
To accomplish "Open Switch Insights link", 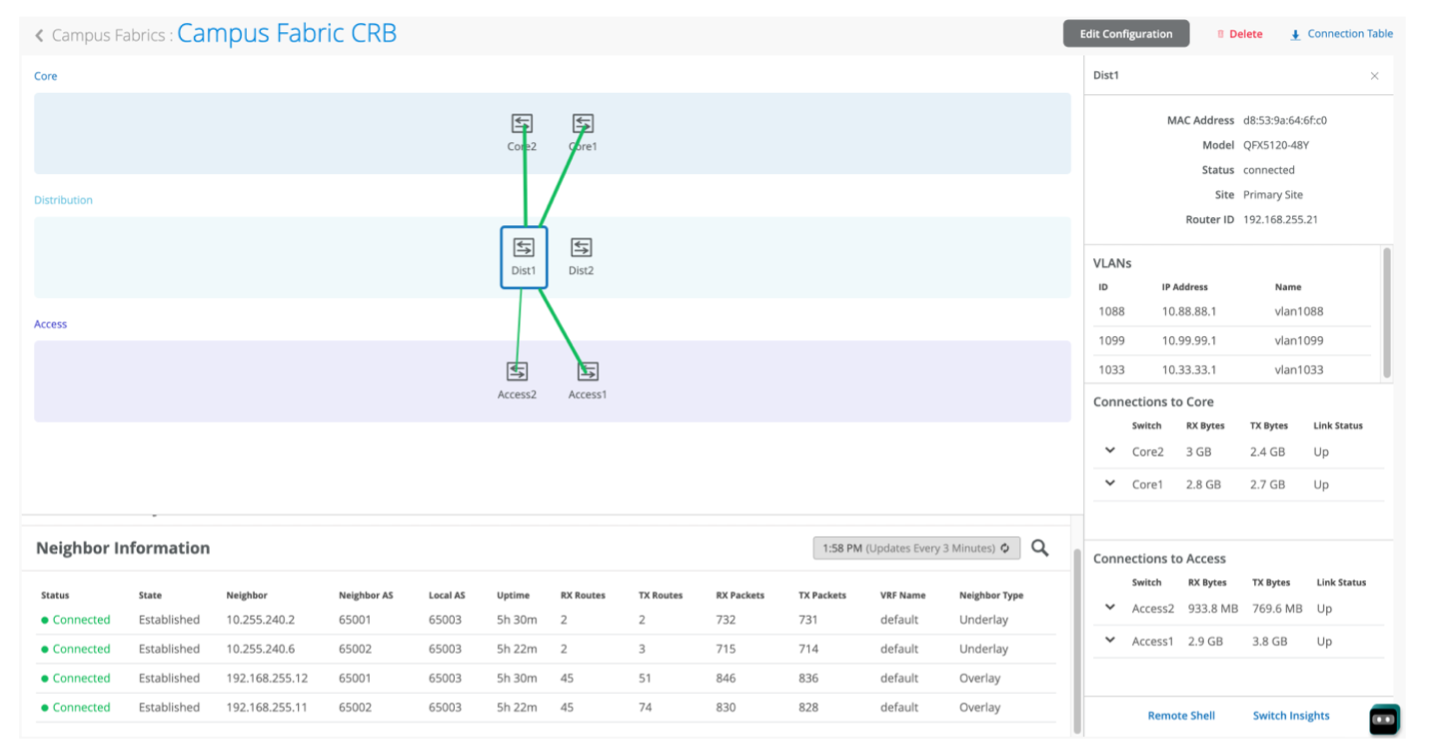I will (1291, 716).
